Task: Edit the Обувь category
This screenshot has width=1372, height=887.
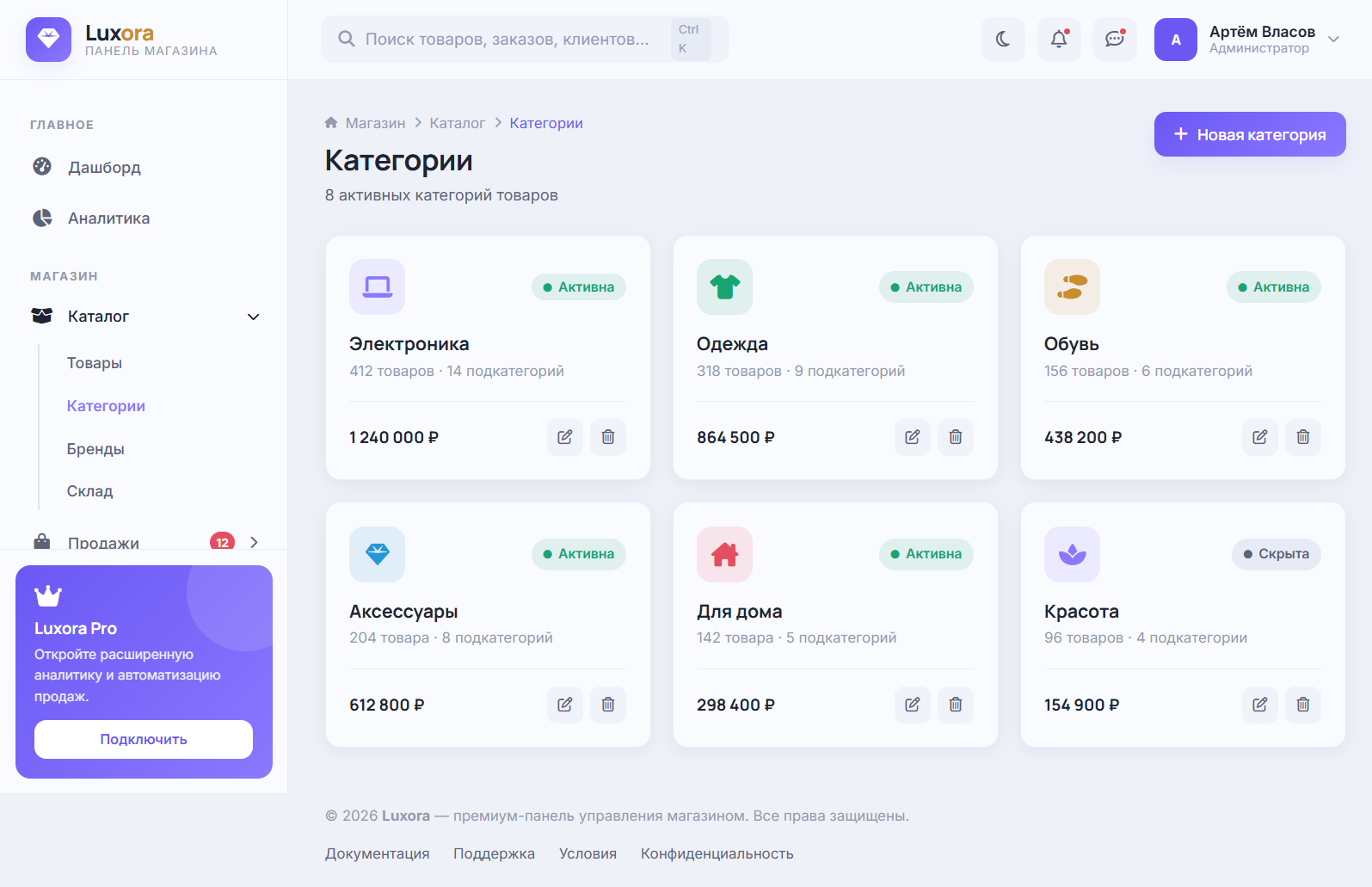Action: [1260, 437]
